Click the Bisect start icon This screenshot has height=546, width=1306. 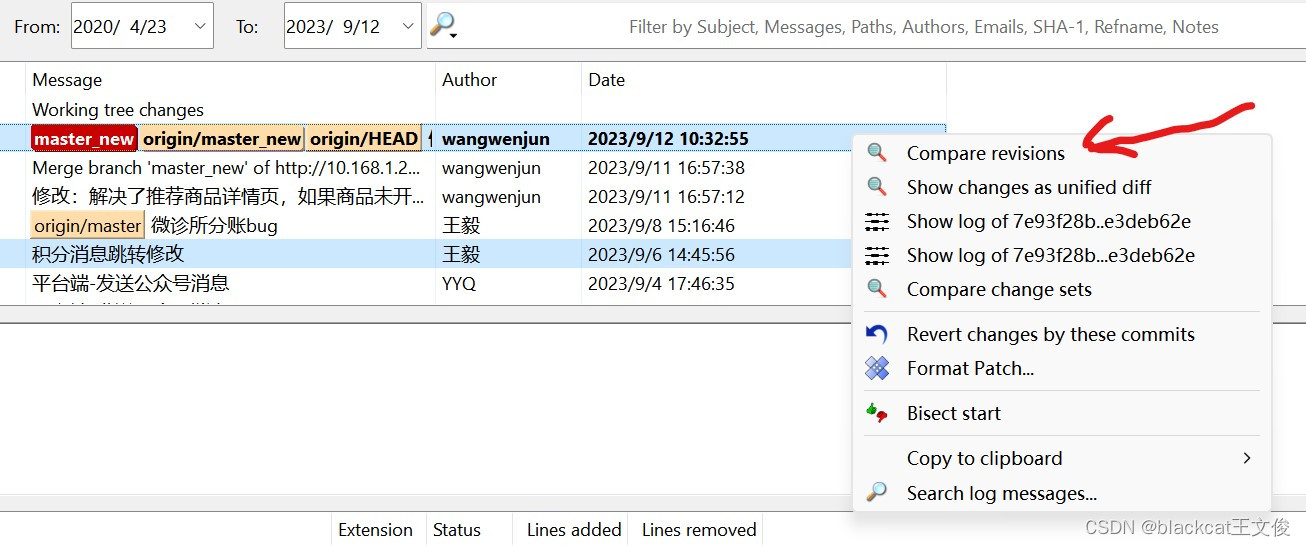tap(877, 413)
